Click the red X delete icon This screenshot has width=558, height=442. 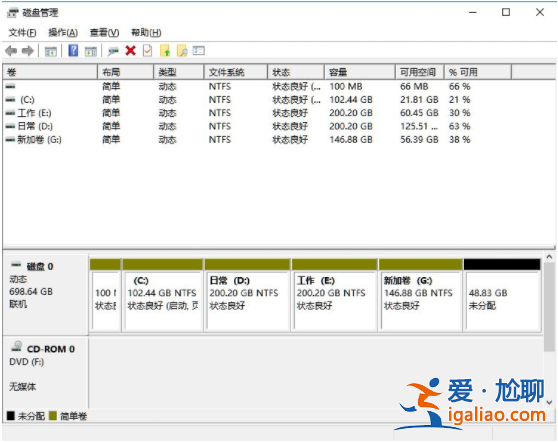click(131, 51)
